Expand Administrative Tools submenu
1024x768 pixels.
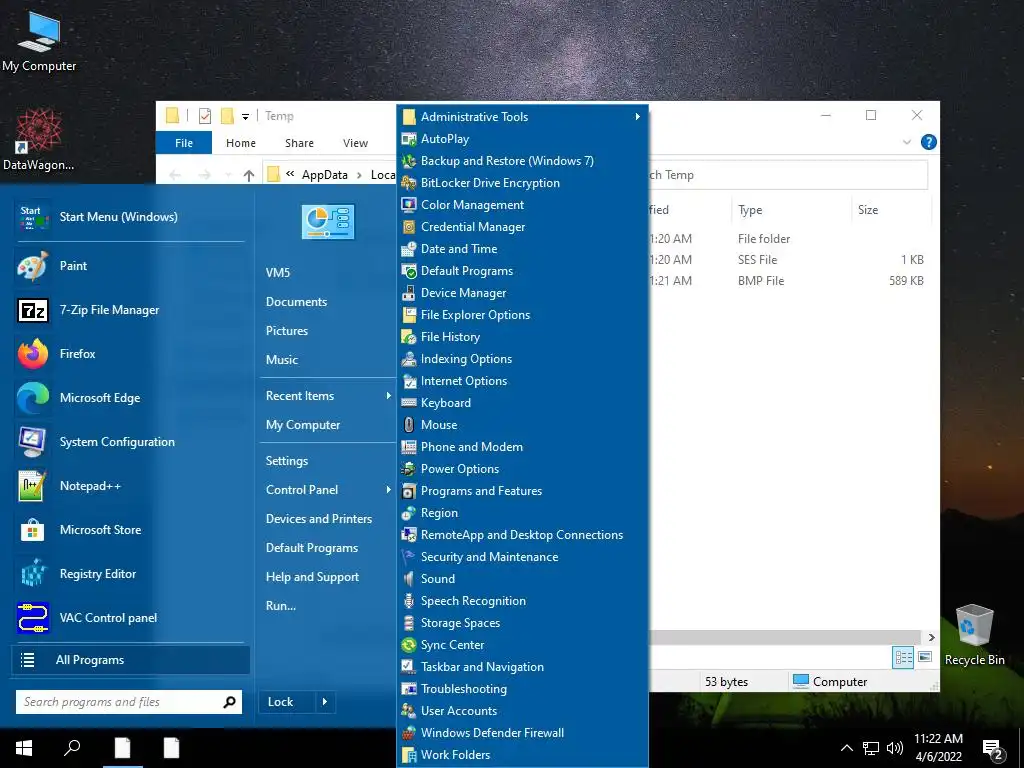pyautogui.click(x=522, y=116)
